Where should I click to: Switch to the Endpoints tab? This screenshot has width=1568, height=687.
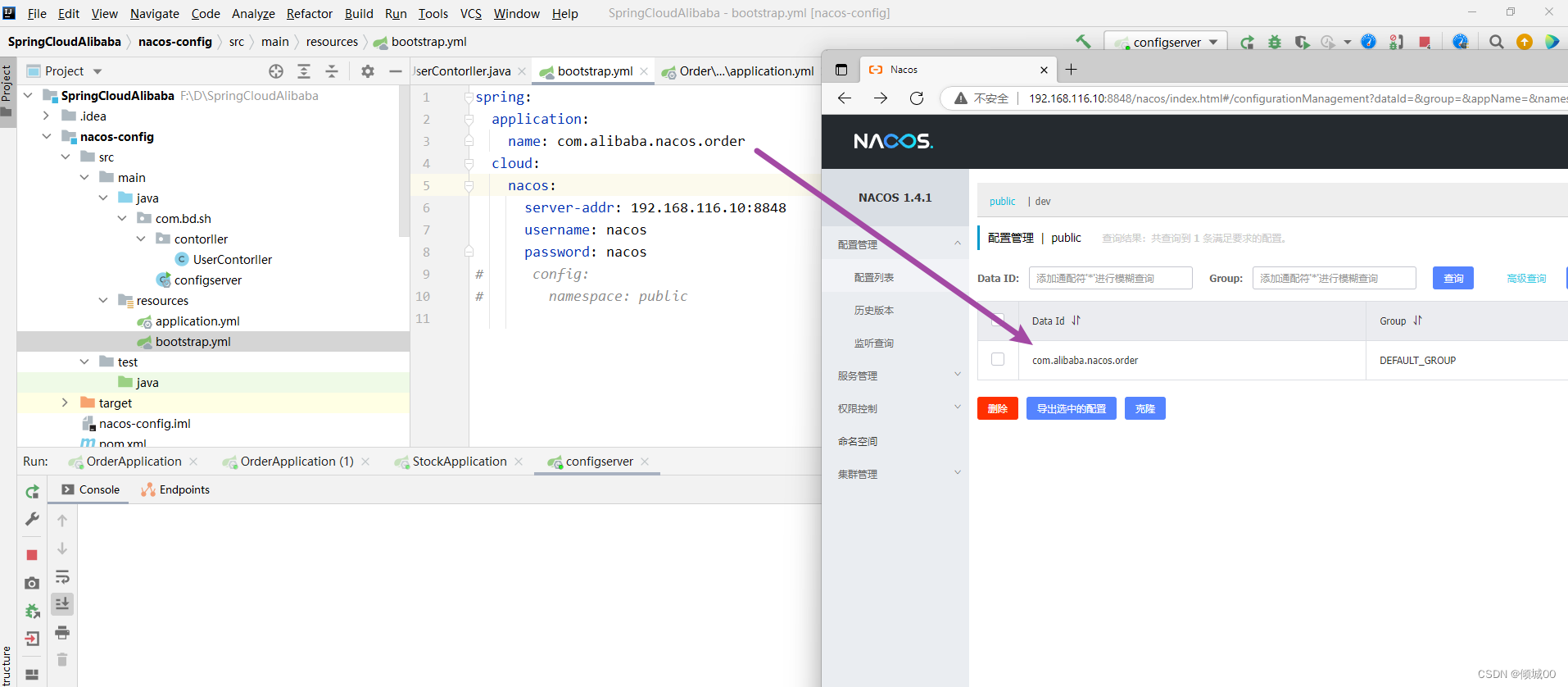click(x=175, y=489)
